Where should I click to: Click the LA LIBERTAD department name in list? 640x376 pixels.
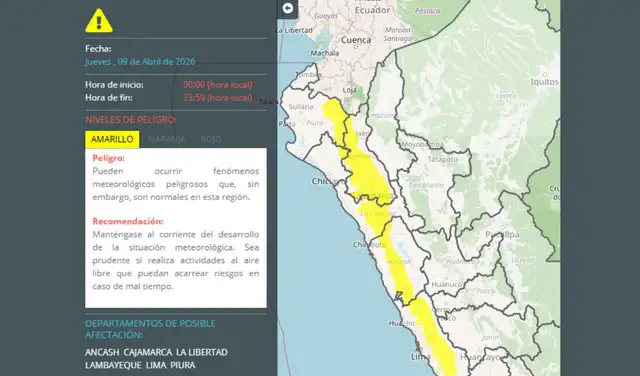(x=202, y=352)
